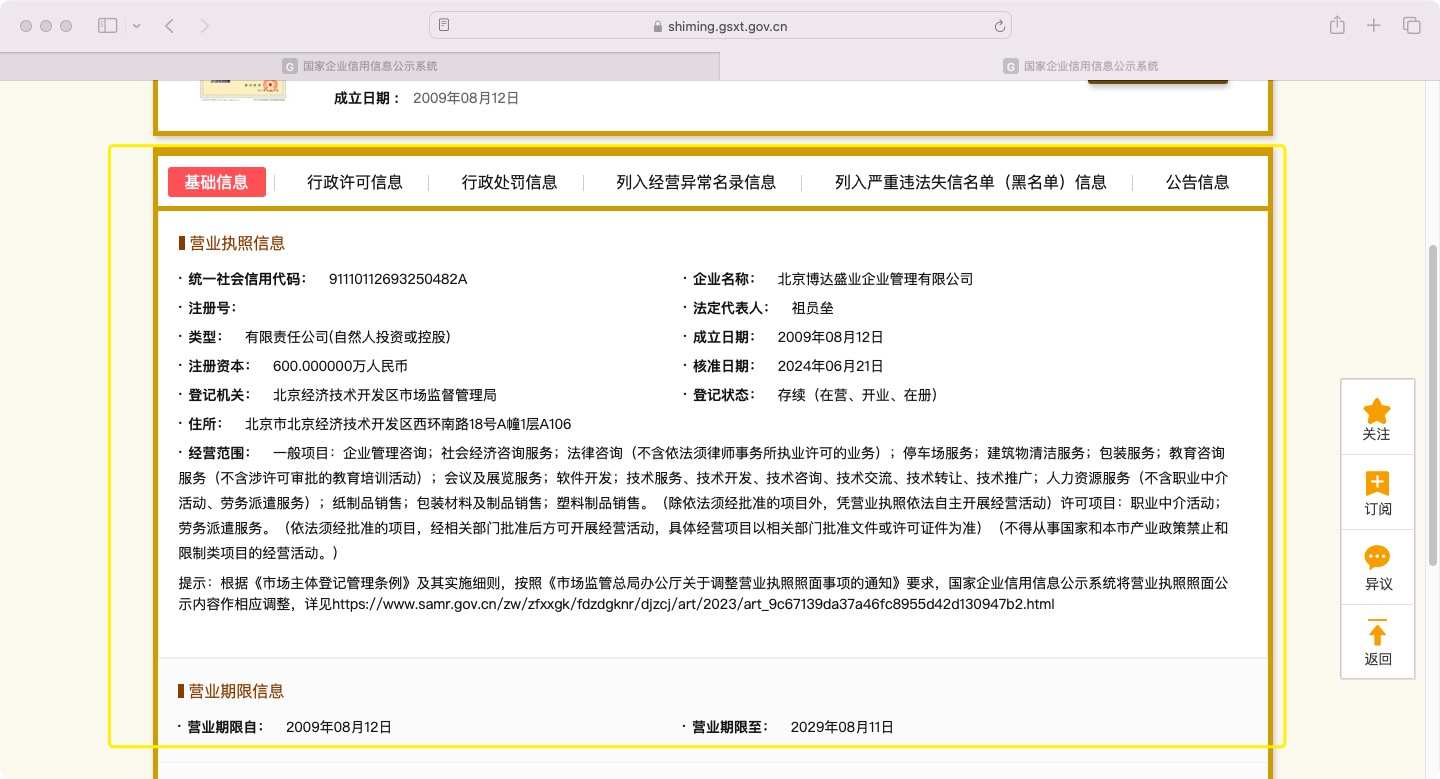Screen dimensions: 1440x779
Task: Go forward with the Safari forward arrow
Action: tap(205, 26)
